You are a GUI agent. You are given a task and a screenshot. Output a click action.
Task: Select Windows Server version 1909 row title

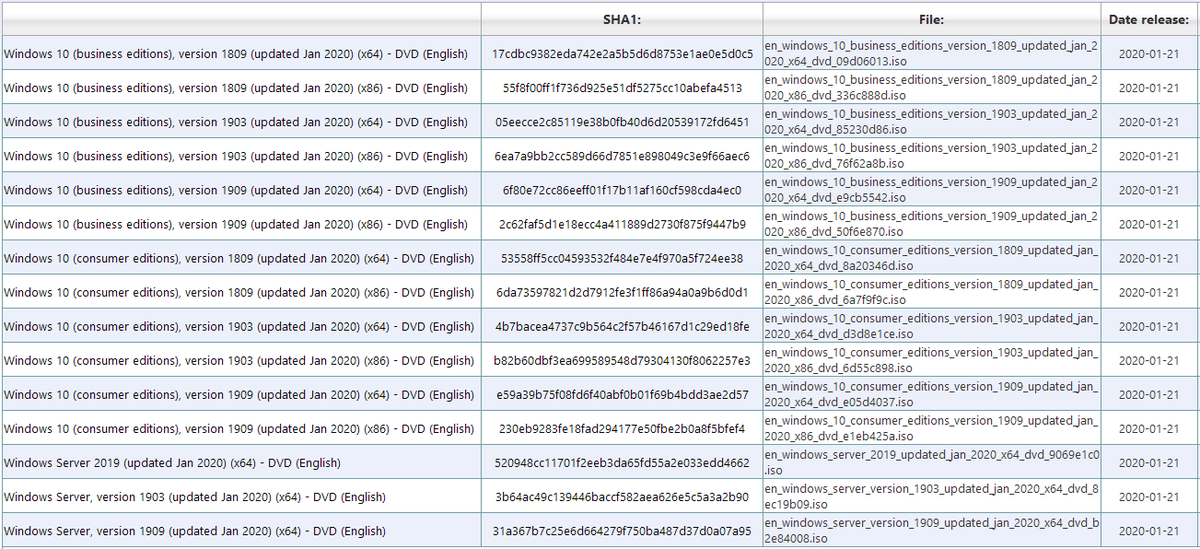[x=194, y=531]
